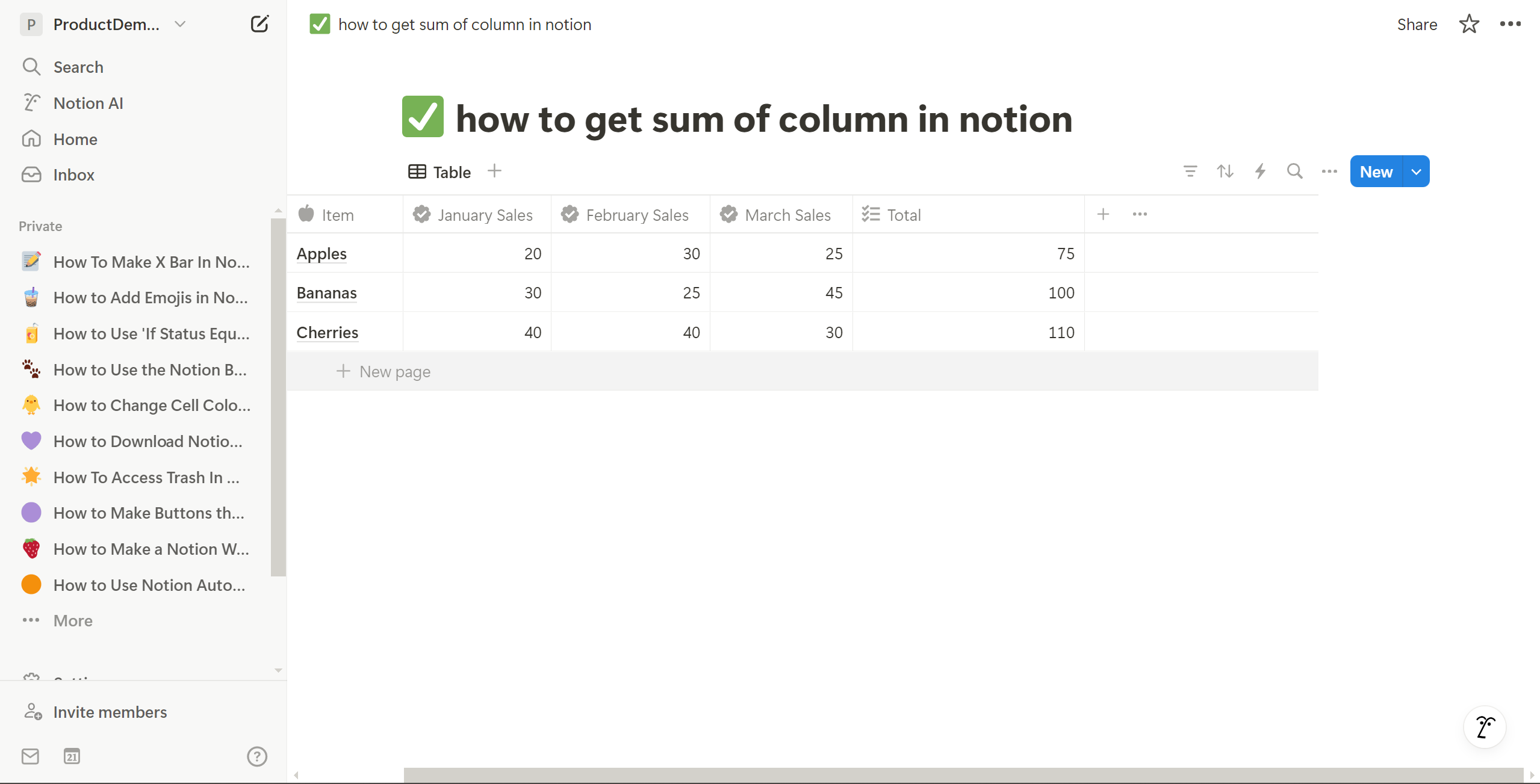
Task: Open automations lightning bolt icon
Action: click(x=1259, y=171)
